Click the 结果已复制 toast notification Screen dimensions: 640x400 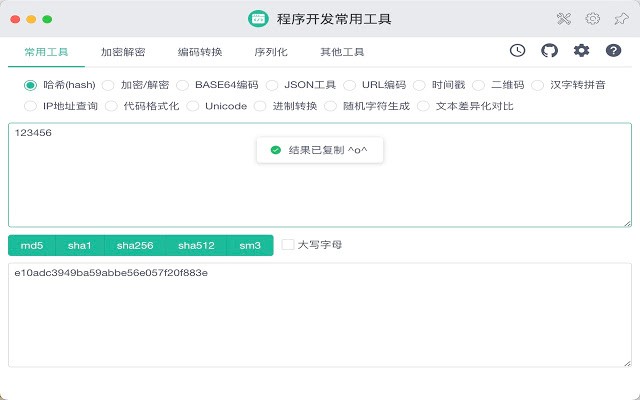pyautogui.click(x=320, y=150)
